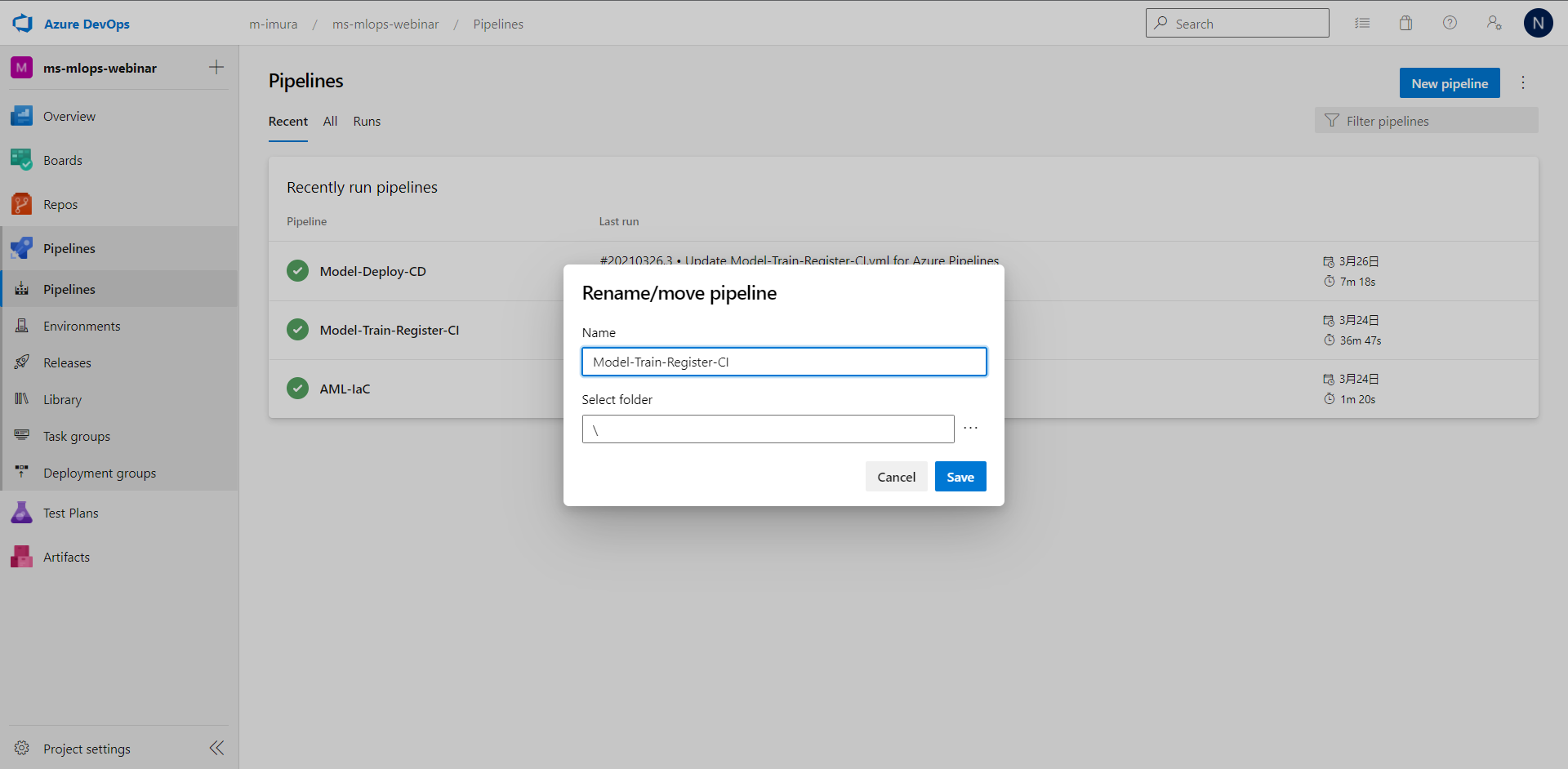Viewport: 1568px width, 769px height.
Task: Click the Pipelines breadcrumb
Action: point(498,24)
